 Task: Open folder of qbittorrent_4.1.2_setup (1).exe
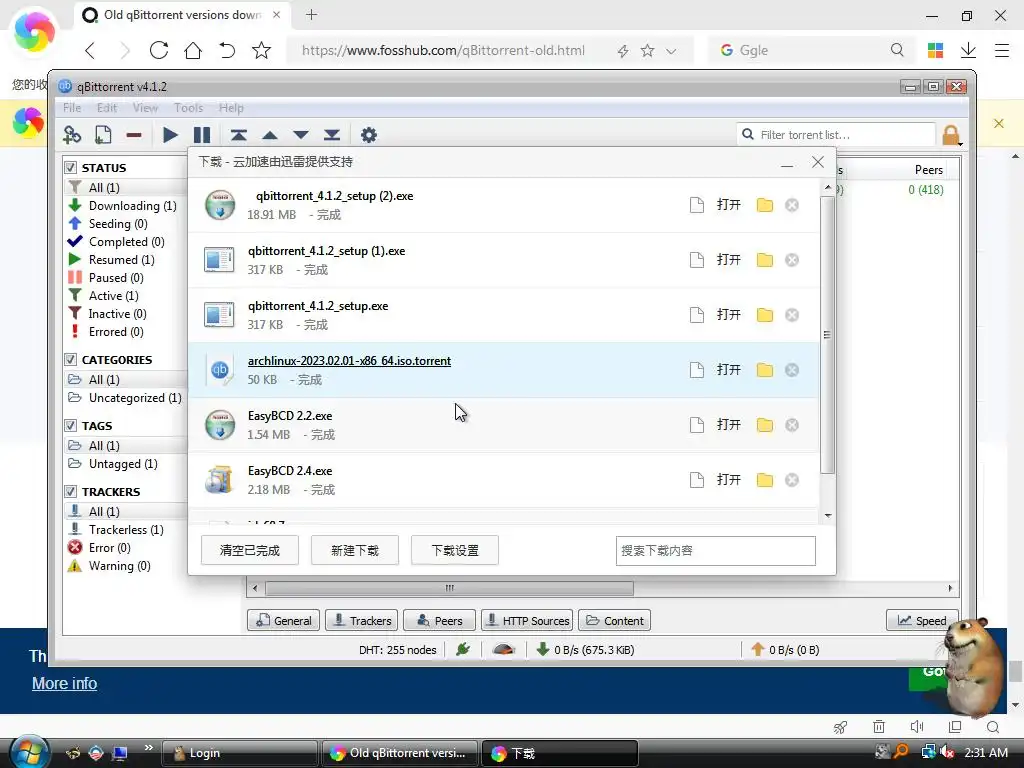pos(765,260)
